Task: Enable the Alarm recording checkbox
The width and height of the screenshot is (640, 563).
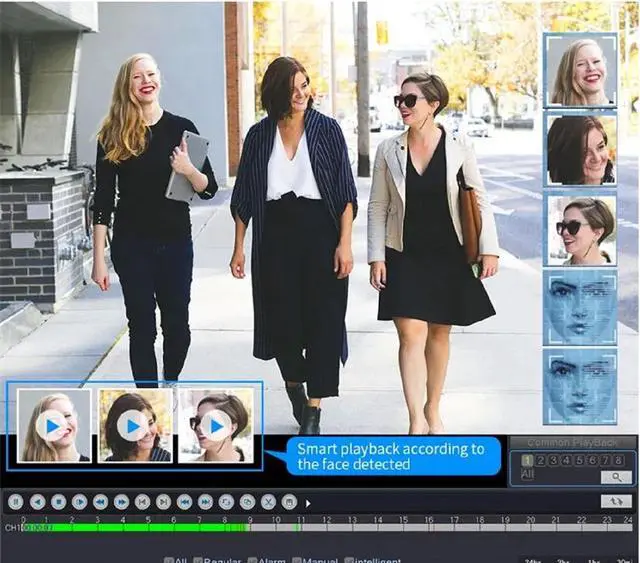Action: [253, 561]
